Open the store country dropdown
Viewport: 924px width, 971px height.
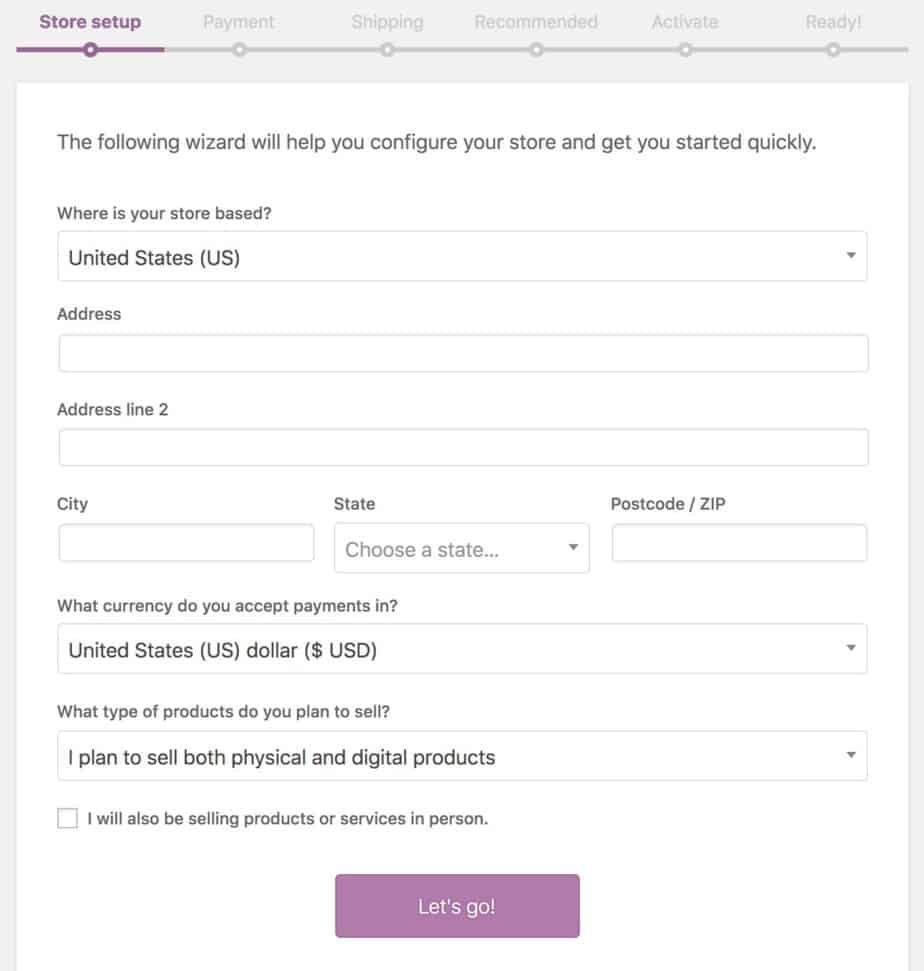[462, 257]
